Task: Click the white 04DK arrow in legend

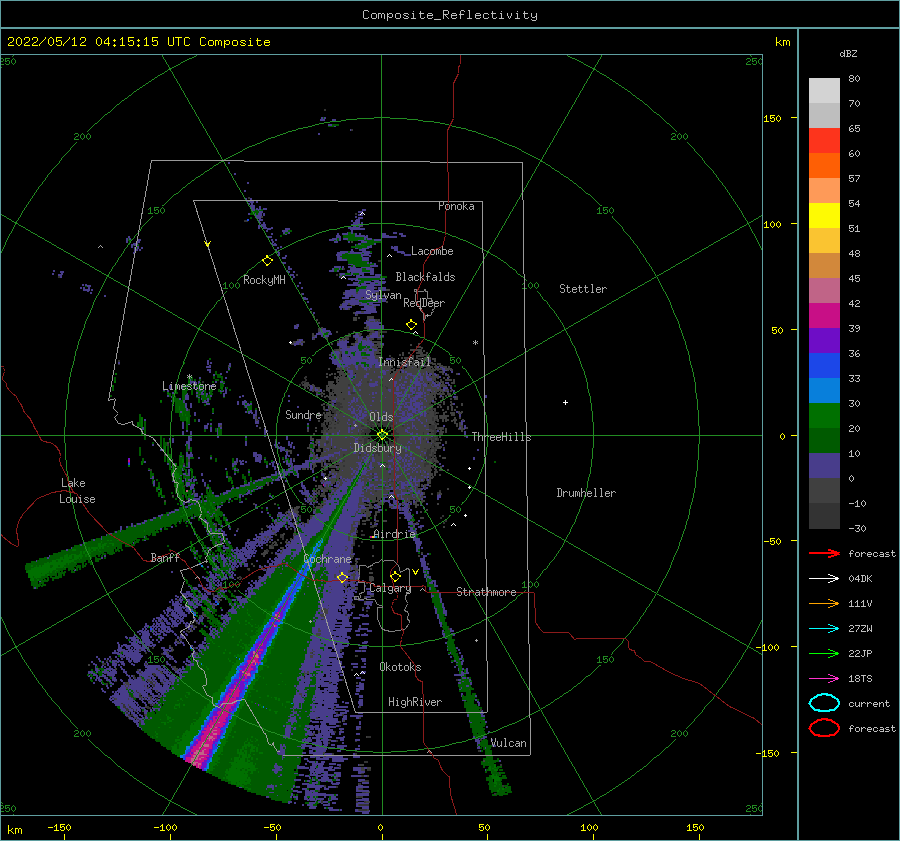Action: (x=824, y=578)
